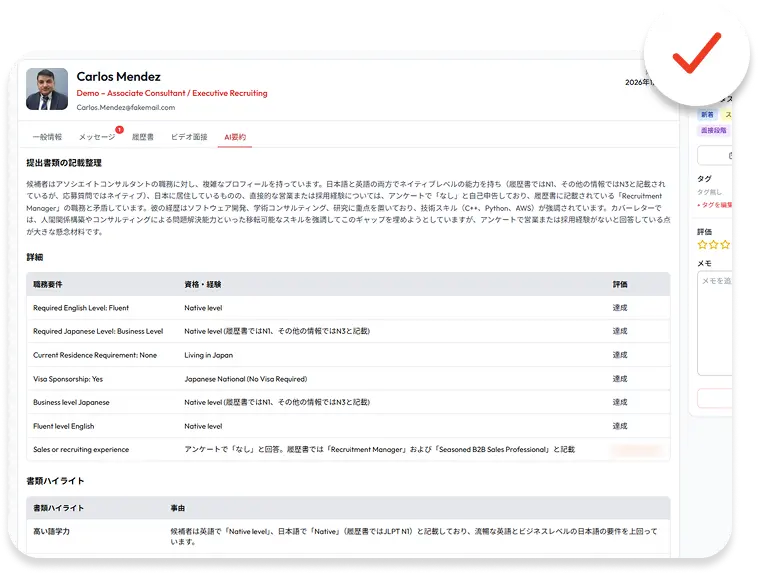Click the タグを編集 link
Image resolution: width=758 pixels, height=574 pixels.
[x=714, y=205]
